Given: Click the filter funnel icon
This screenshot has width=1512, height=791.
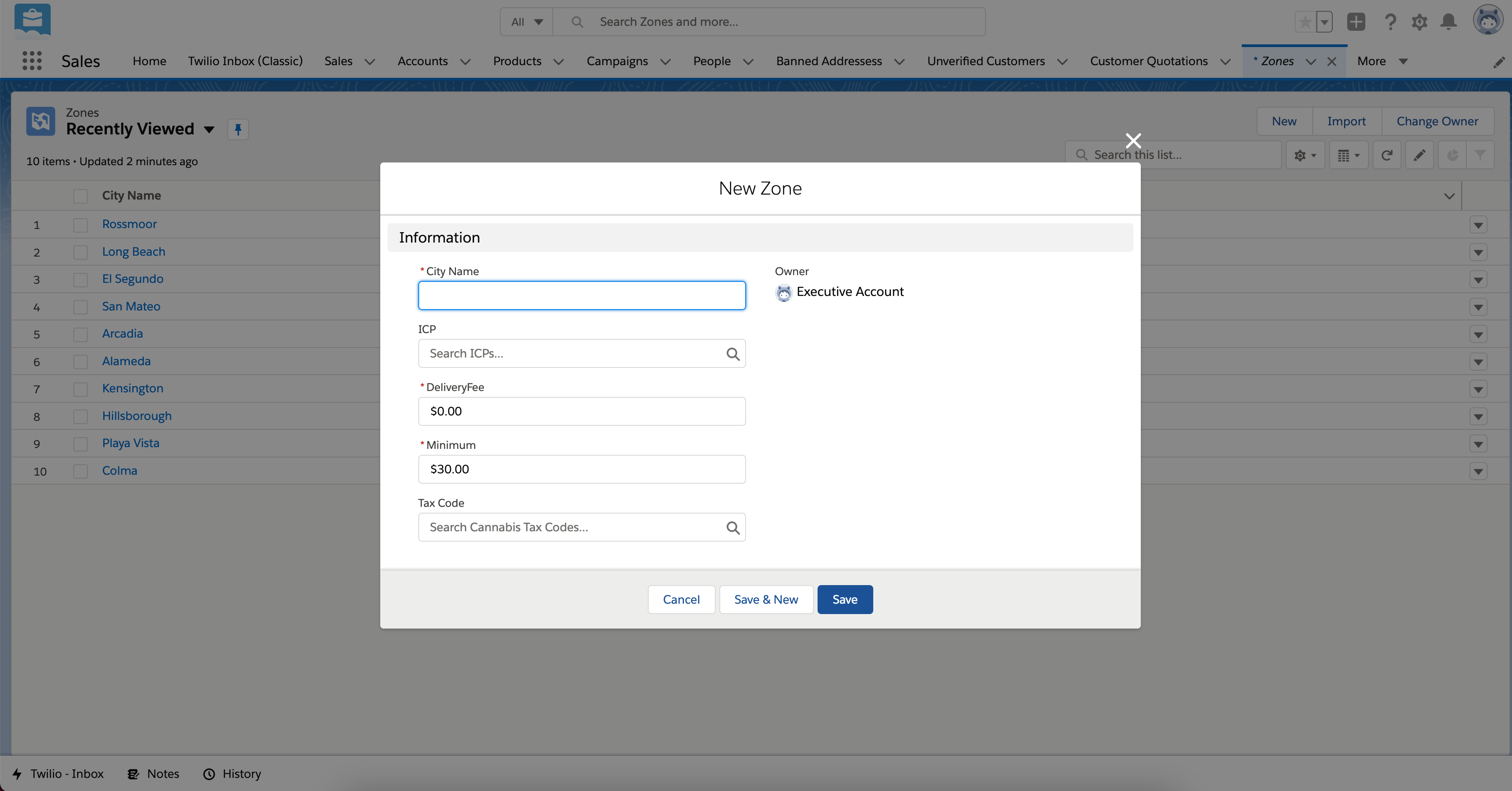Looking at the screenshot, I should [1480, 155].
